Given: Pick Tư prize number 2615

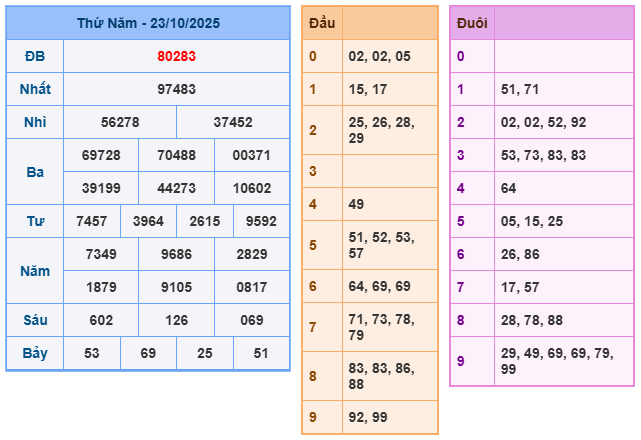Looking at the screenshot, I should (205, 221).
